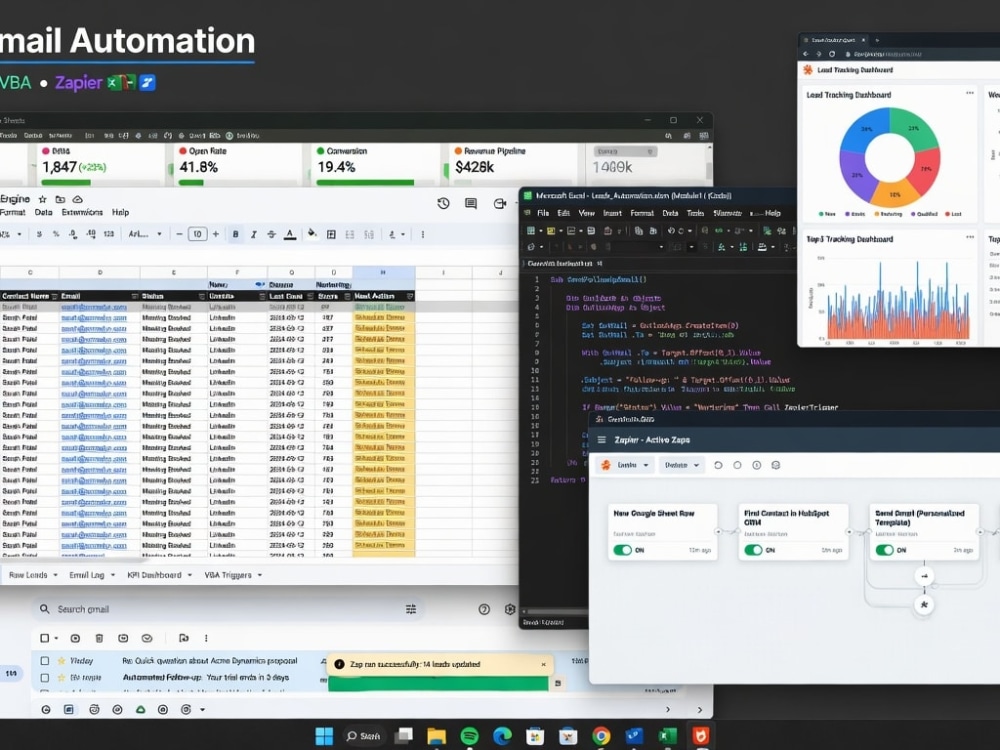Apply strikethrough in Sheets toolbar
Screen dimensions: 1000x750
(272, 235)
